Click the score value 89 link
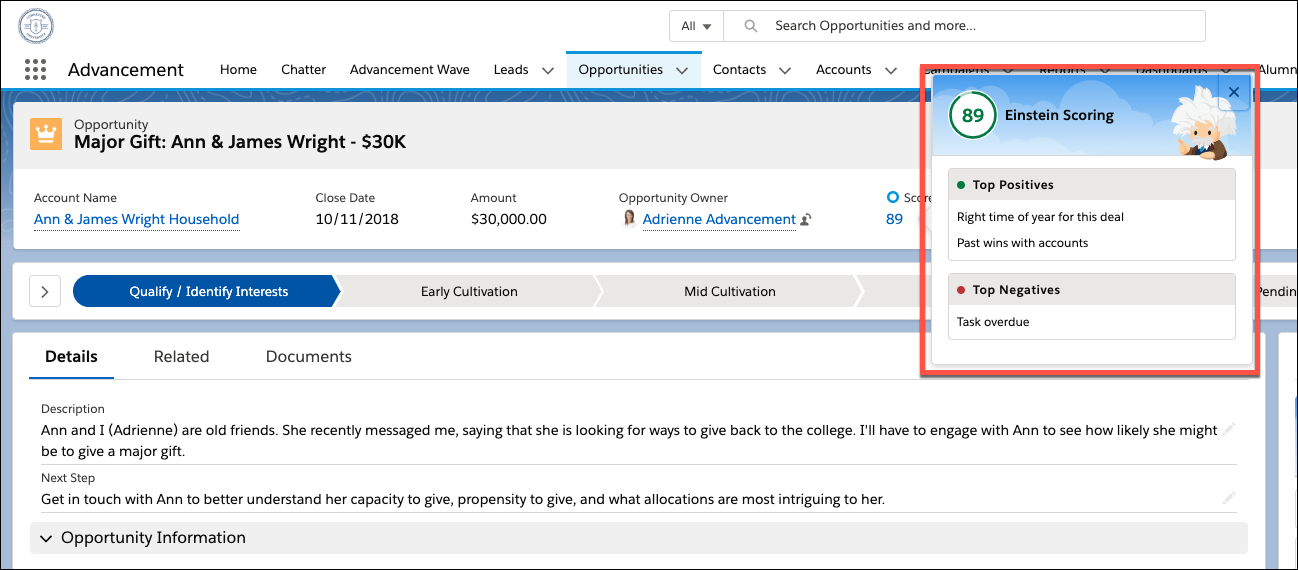Viewport: 1298px width, 570px height. click(x=894, y=219)
